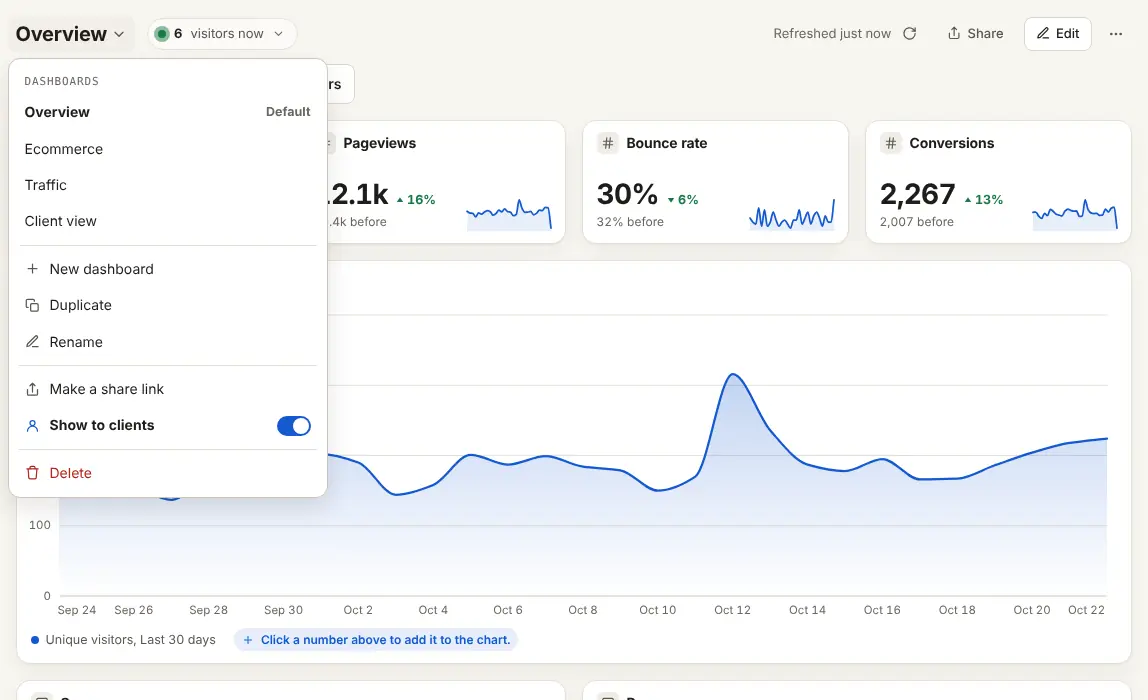Switch to the Client view dashboard
The width and height of the screenshot is (1148, 700).
tap(167, 221)
